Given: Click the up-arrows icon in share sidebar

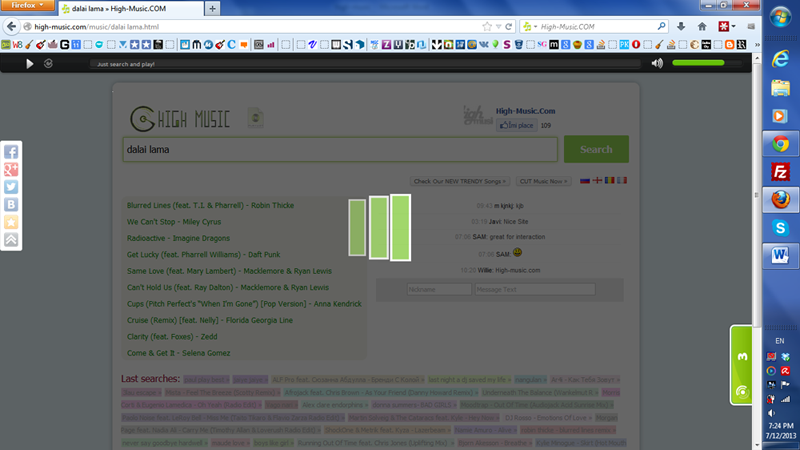Looking at the screenshot, I should pyautogui.click(x=11, y=240).
